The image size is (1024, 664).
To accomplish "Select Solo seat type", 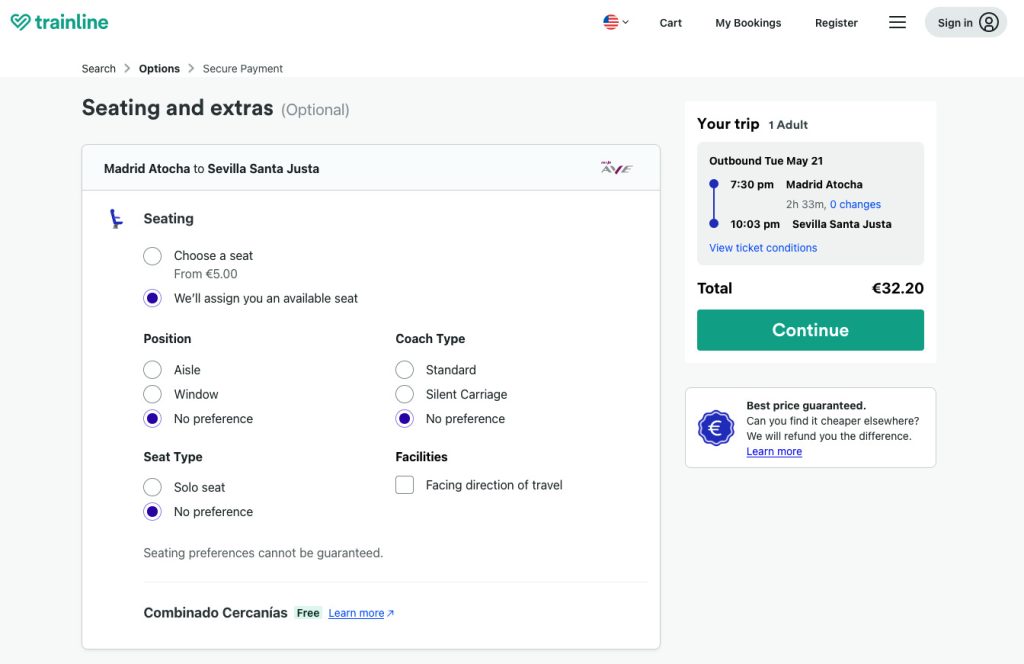I will point(152,487).
